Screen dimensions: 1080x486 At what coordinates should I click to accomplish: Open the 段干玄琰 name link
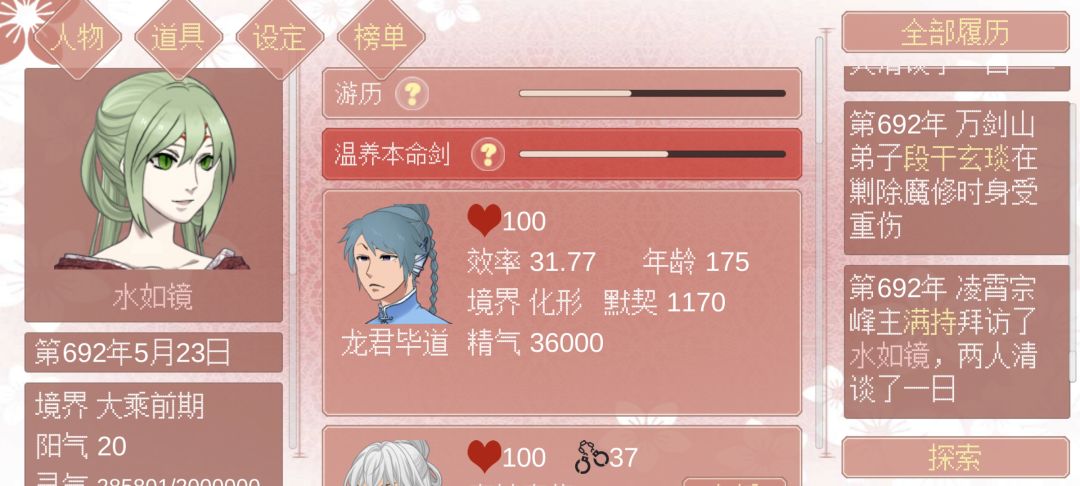956,159
